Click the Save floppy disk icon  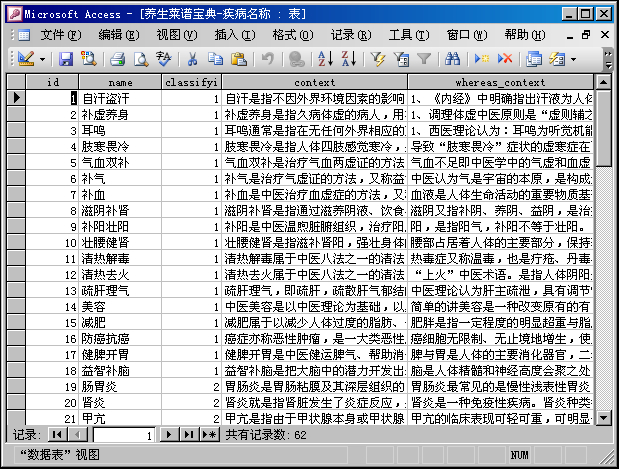click(66, 59)
